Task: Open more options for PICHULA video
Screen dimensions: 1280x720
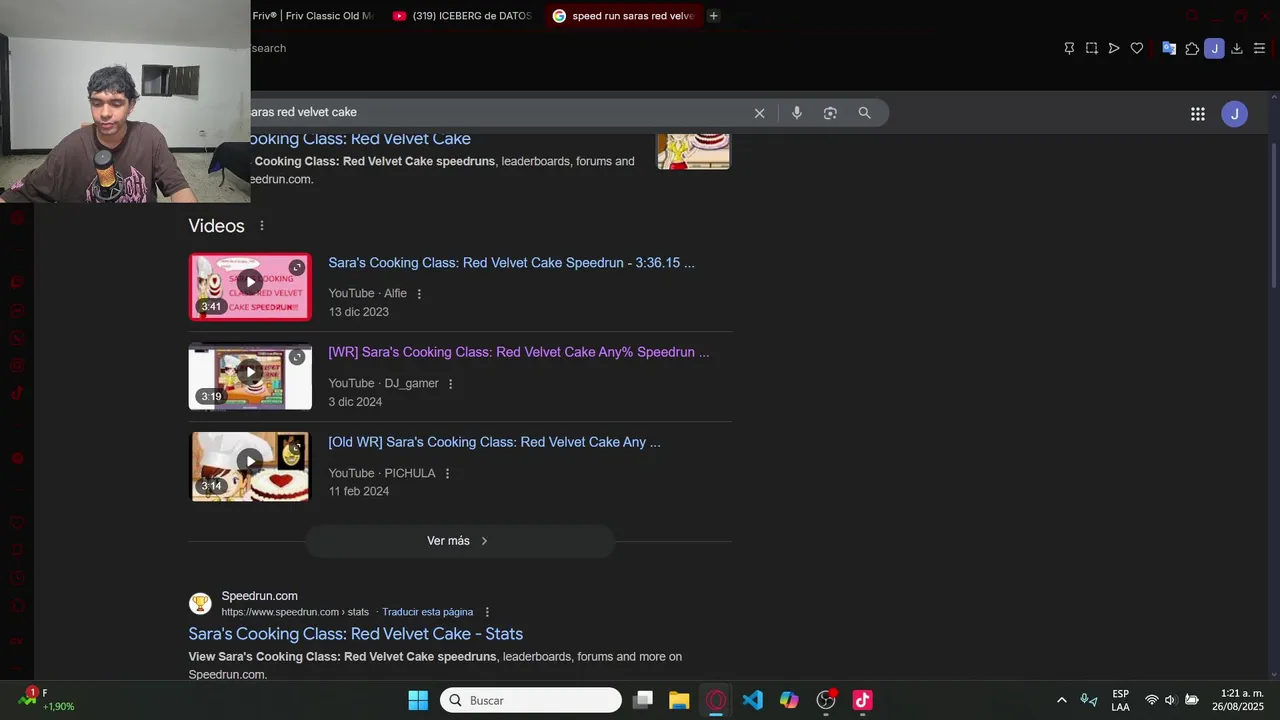Action: (447, 474)
